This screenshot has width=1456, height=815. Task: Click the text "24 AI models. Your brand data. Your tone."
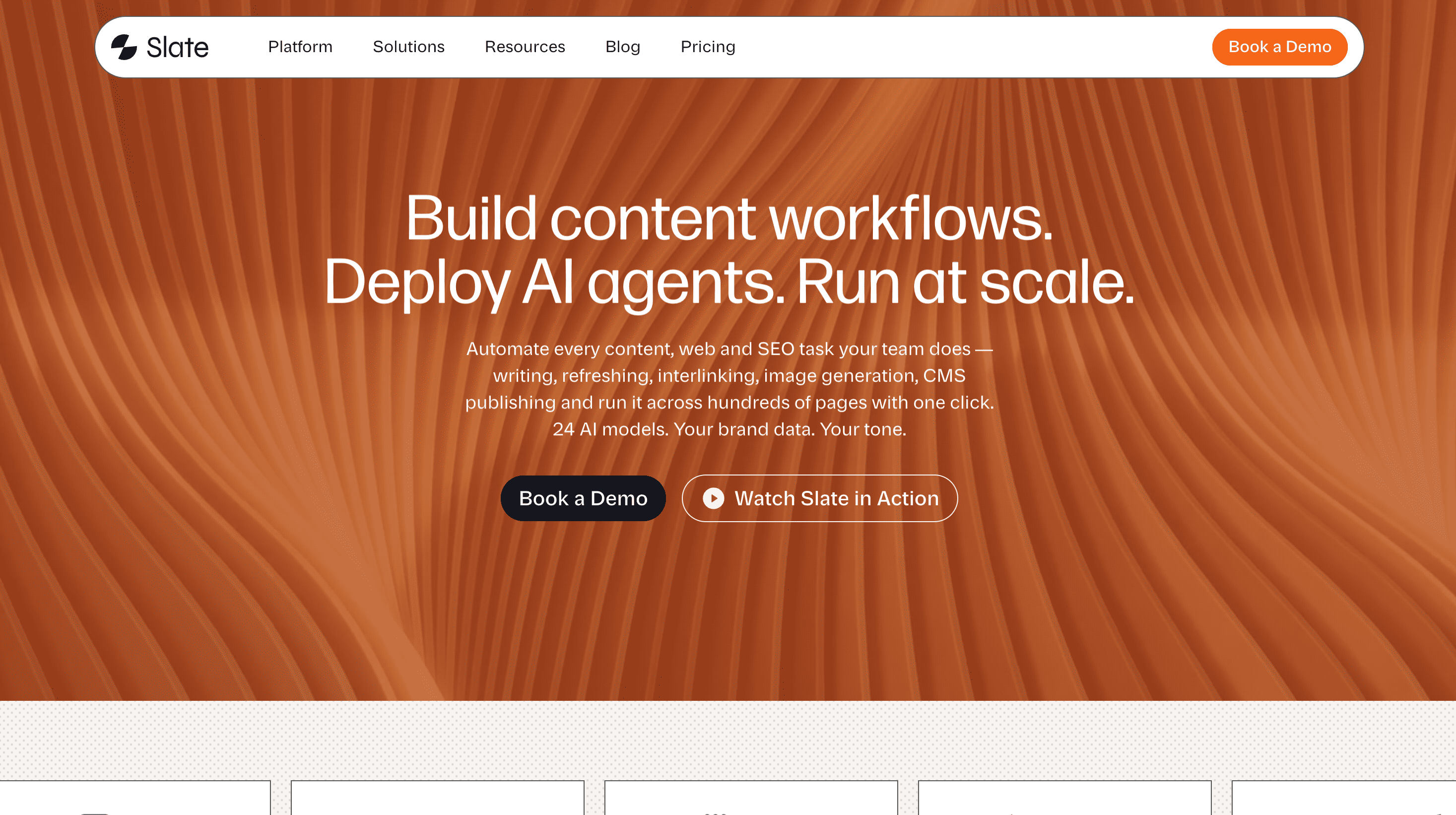[x=729, y=429]
